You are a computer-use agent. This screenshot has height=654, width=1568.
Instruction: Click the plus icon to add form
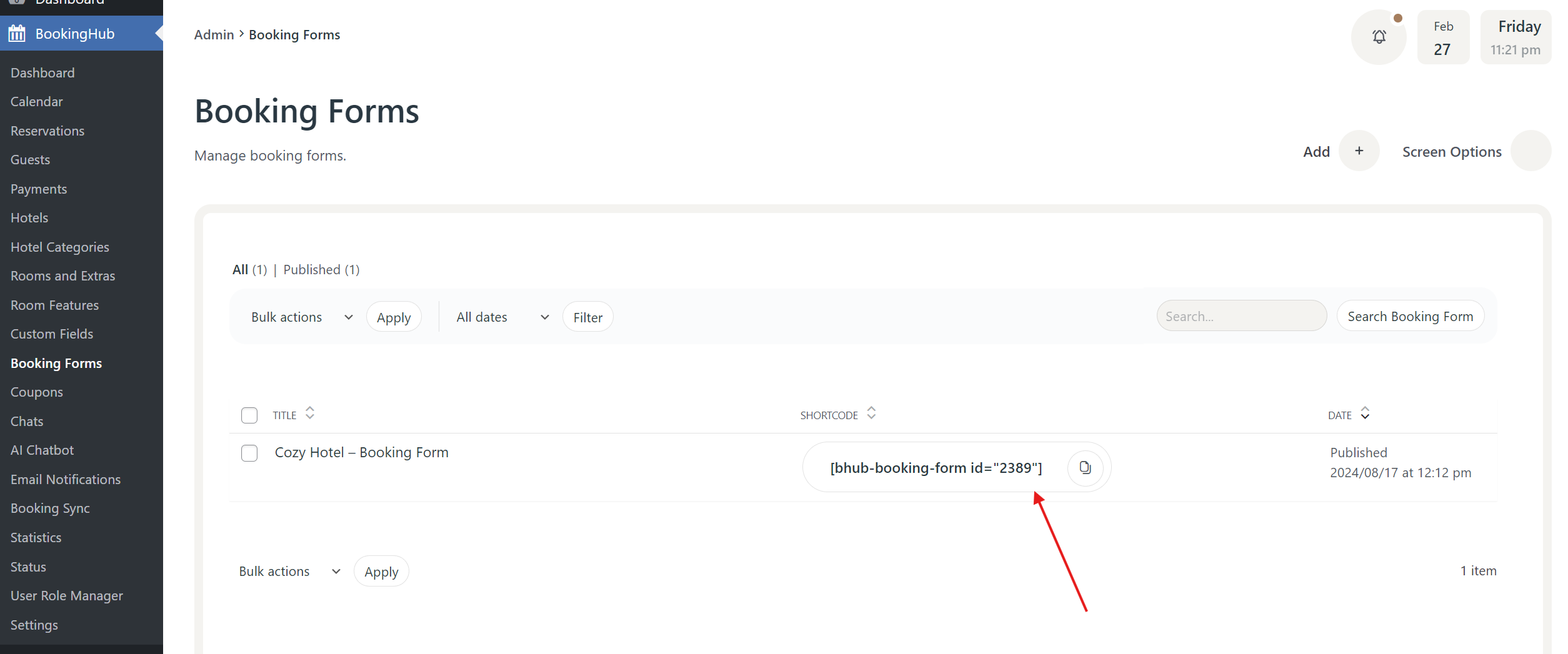coord(1359,151)
